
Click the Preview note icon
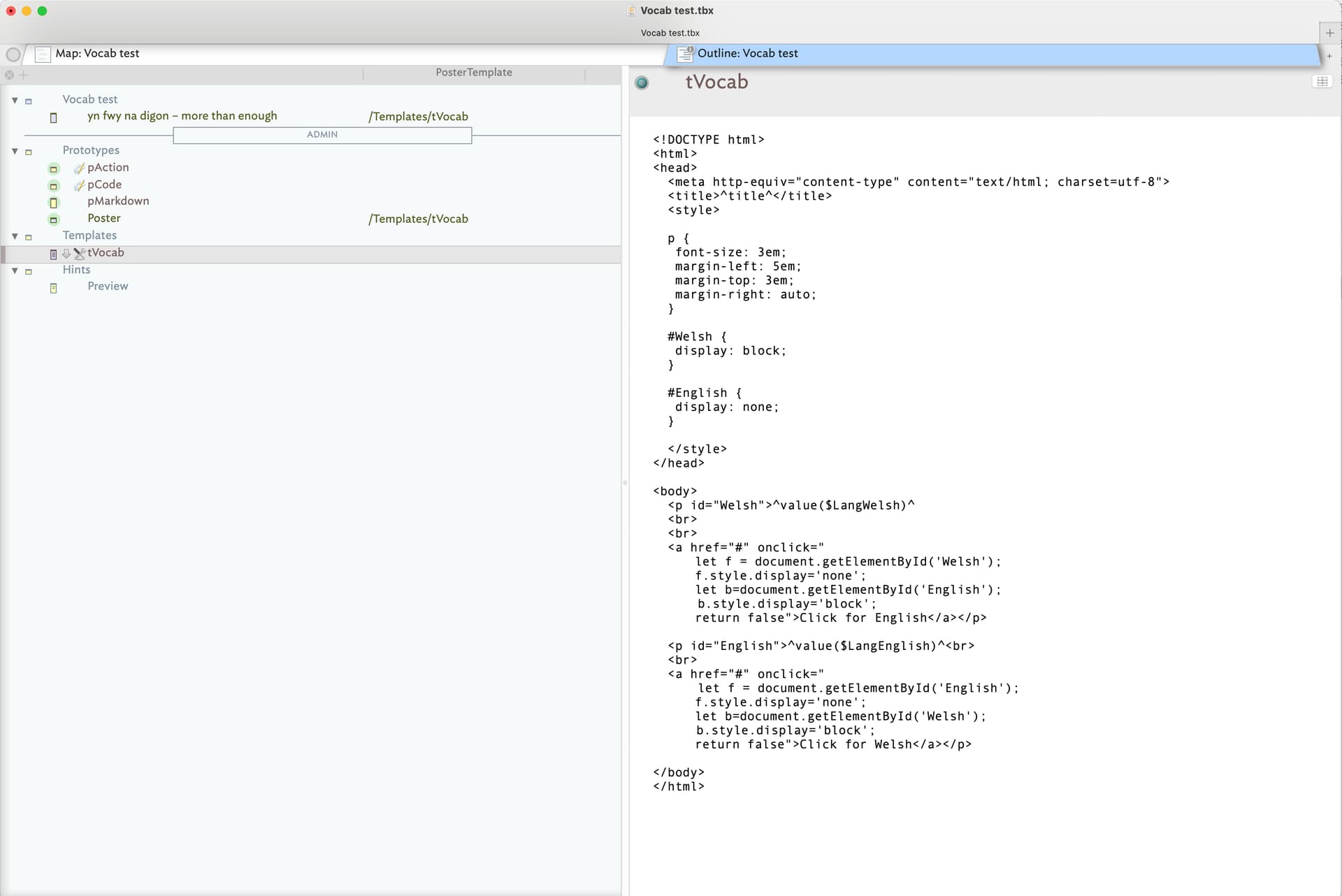click(x=53, y=288)
